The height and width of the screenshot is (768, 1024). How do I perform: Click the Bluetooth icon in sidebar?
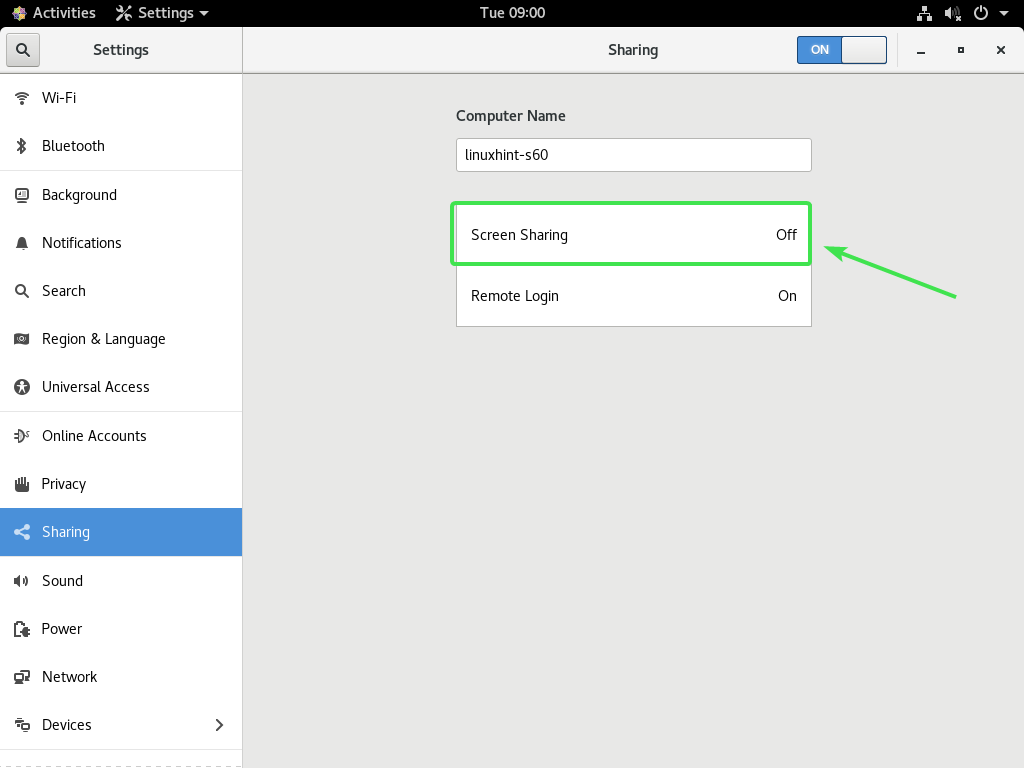point(22,146)
